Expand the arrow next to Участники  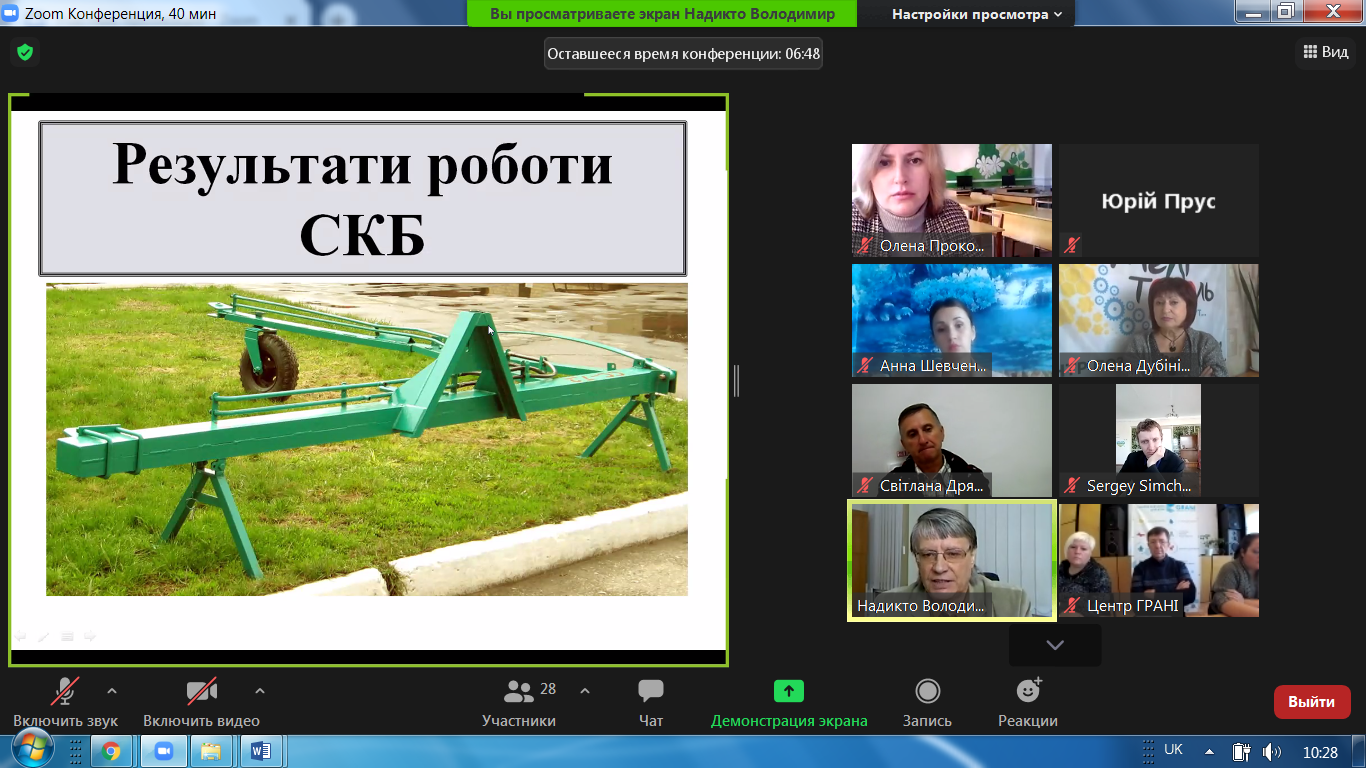tap(585, 690)
